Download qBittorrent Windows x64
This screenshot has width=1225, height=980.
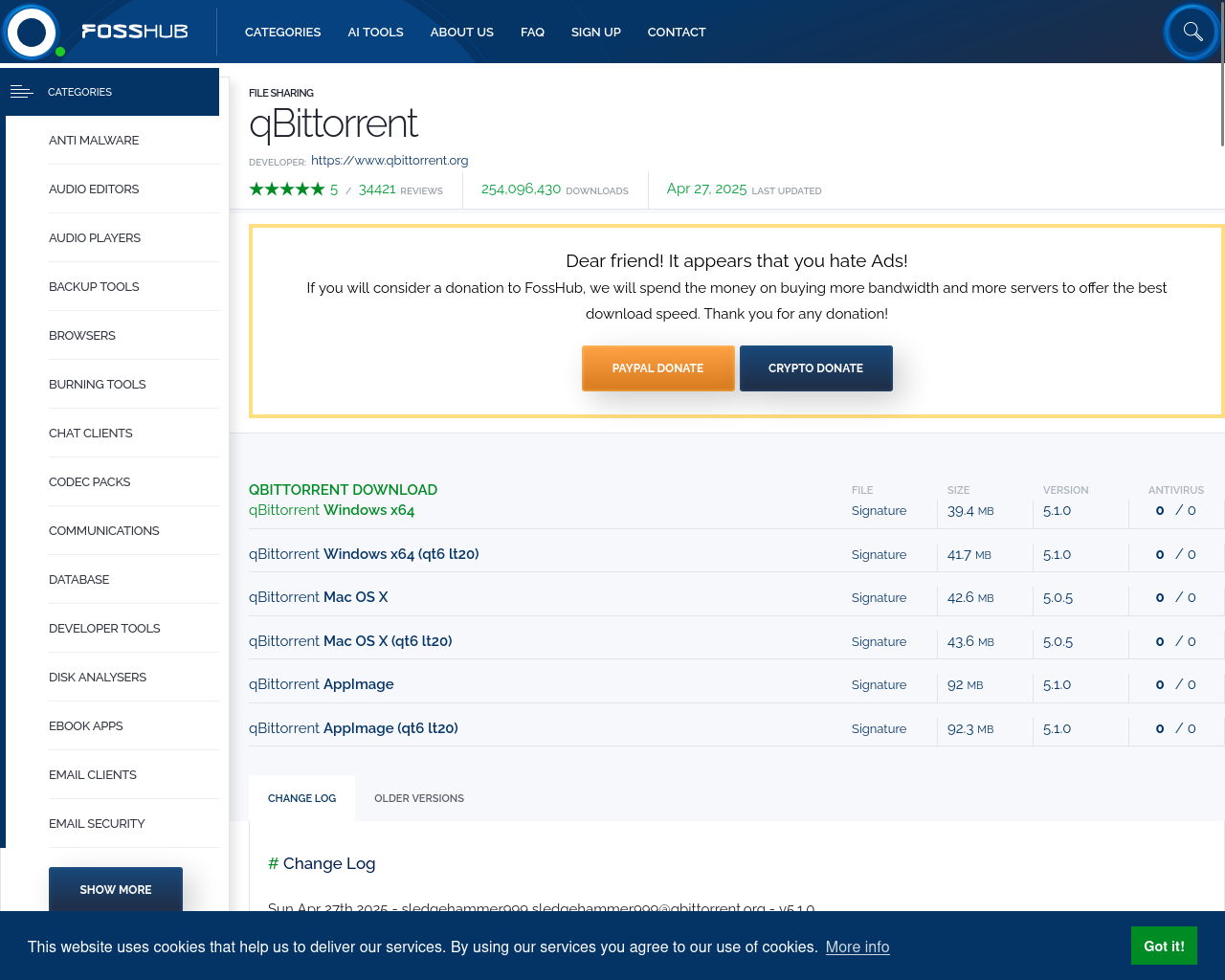coord(332,510)
